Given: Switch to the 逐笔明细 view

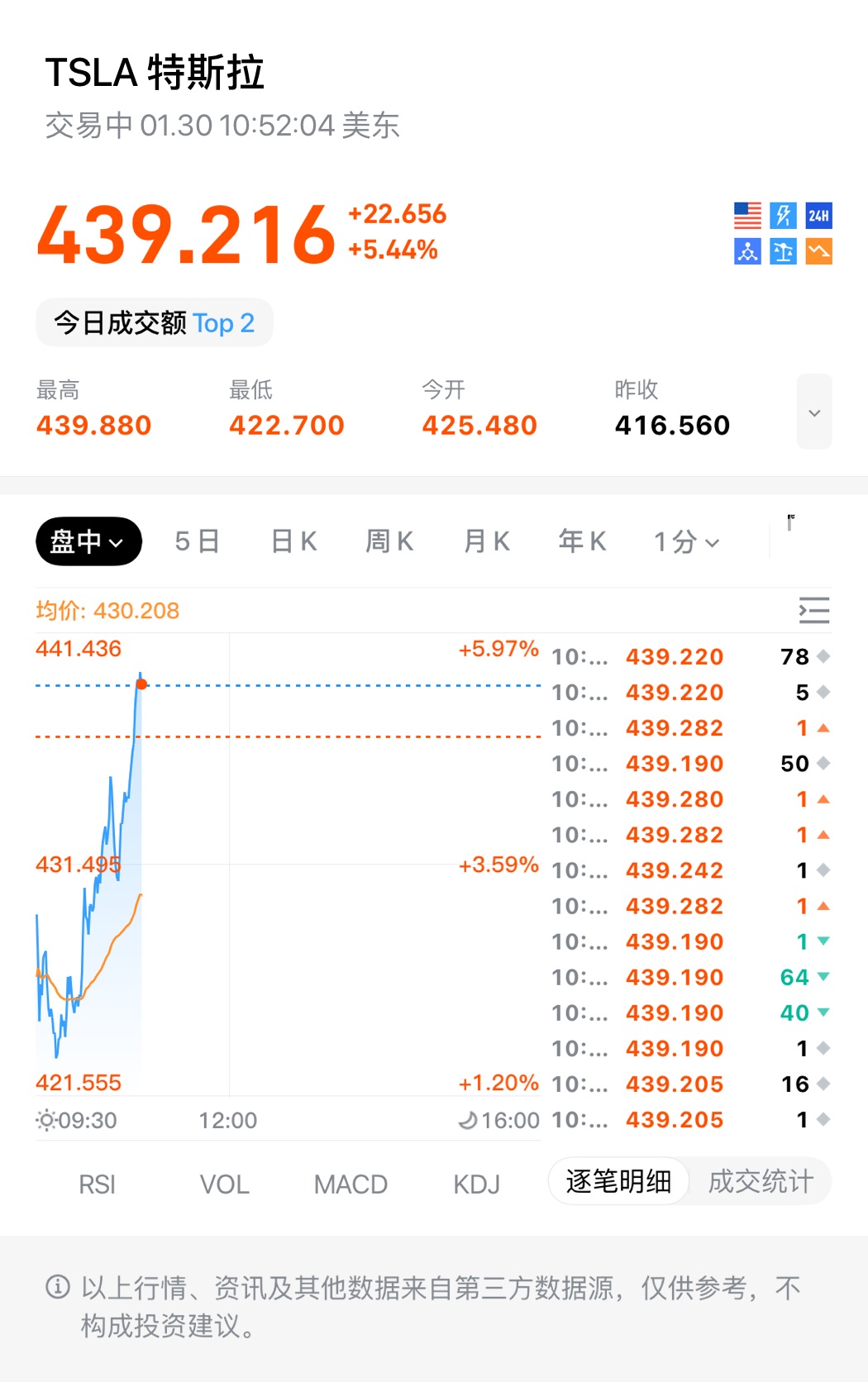Looking at the screenshot, I should click(x=618, y=1182).
